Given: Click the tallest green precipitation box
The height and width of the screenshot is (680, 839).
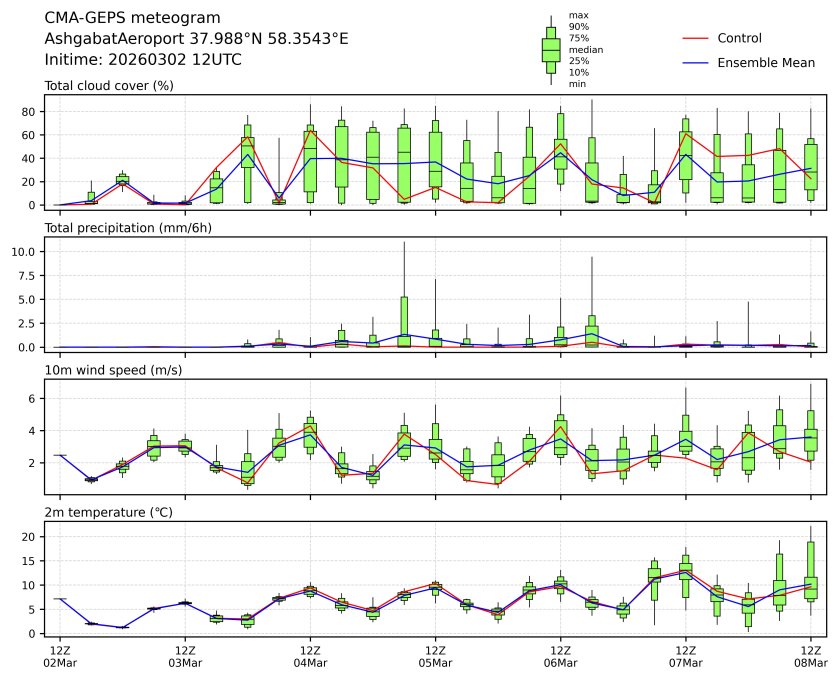Looking at the screenshot, I should point(404,321).
